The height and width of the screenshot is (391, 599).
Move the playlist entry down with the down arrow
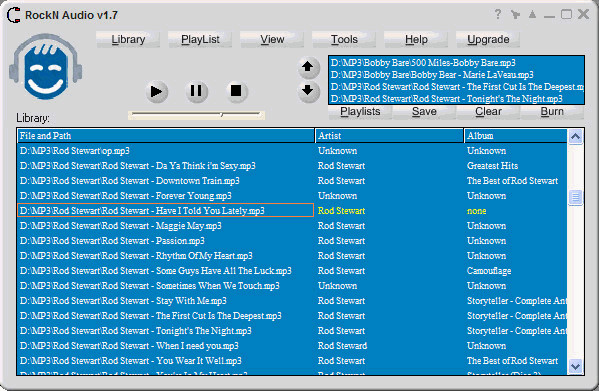pyautogui.click(x=308, y=91)
